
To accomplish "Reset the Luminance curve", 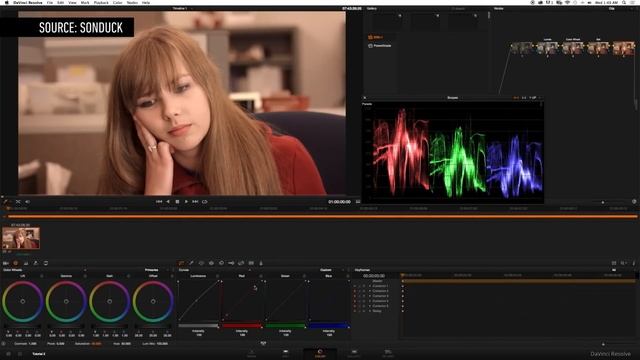I will 217,276.
